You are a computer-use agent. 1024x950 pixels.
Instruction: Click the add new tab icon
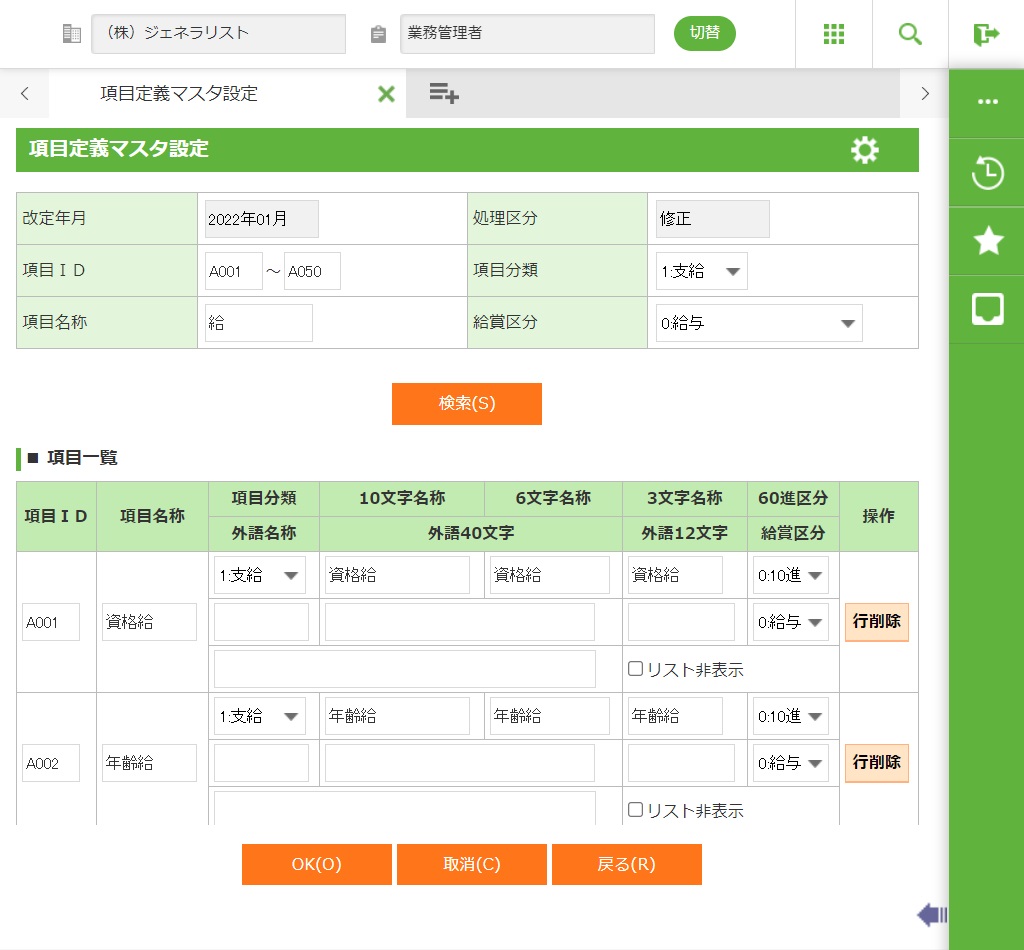444,94
